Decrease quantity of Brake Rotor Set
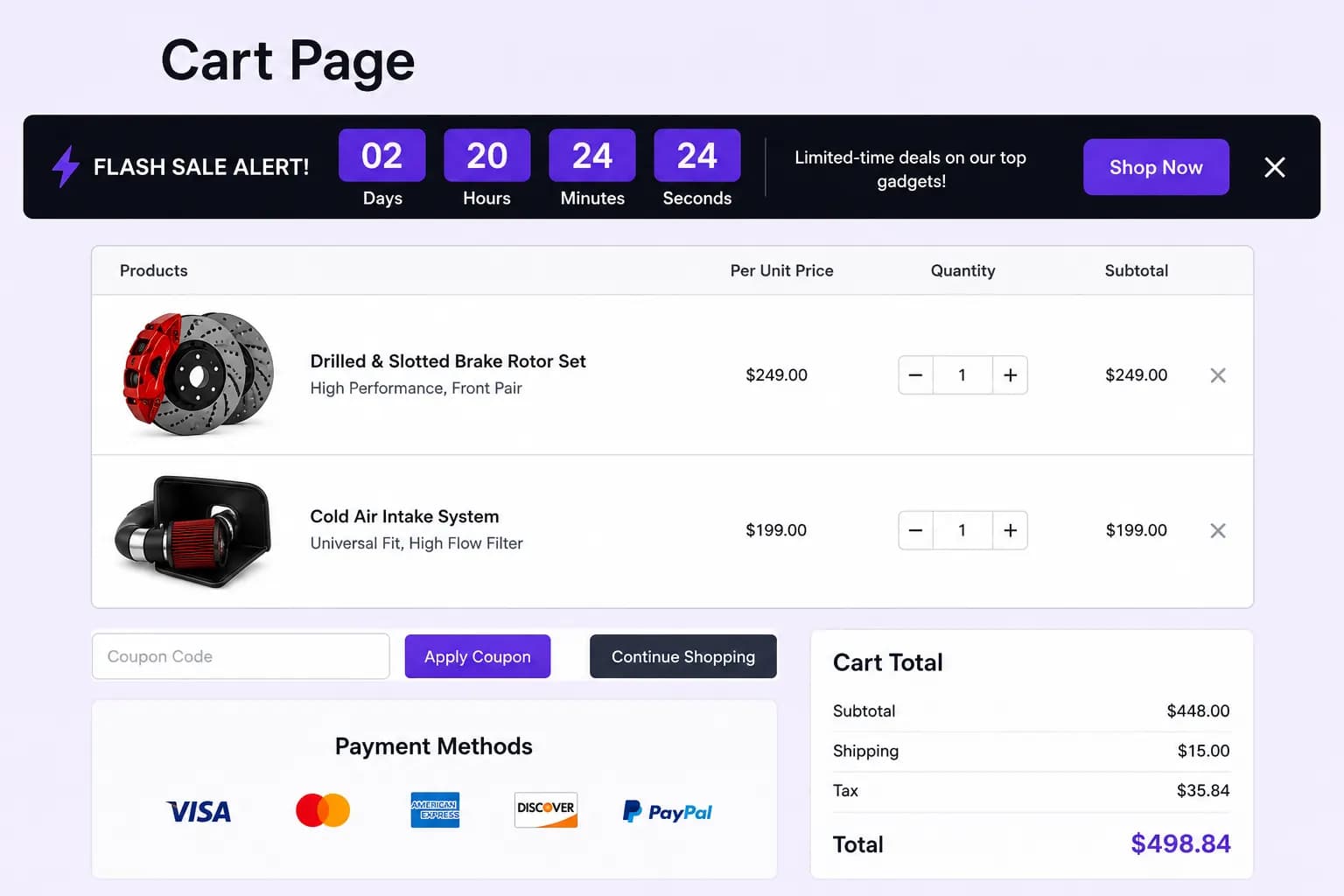 915,375
